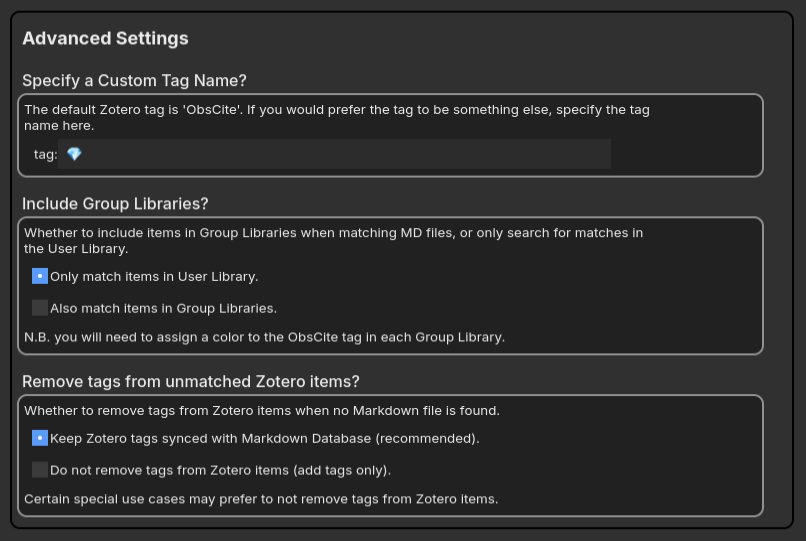
Task: Select 'Also match items in Group Libraries' radio
Action: click(40, 308)
